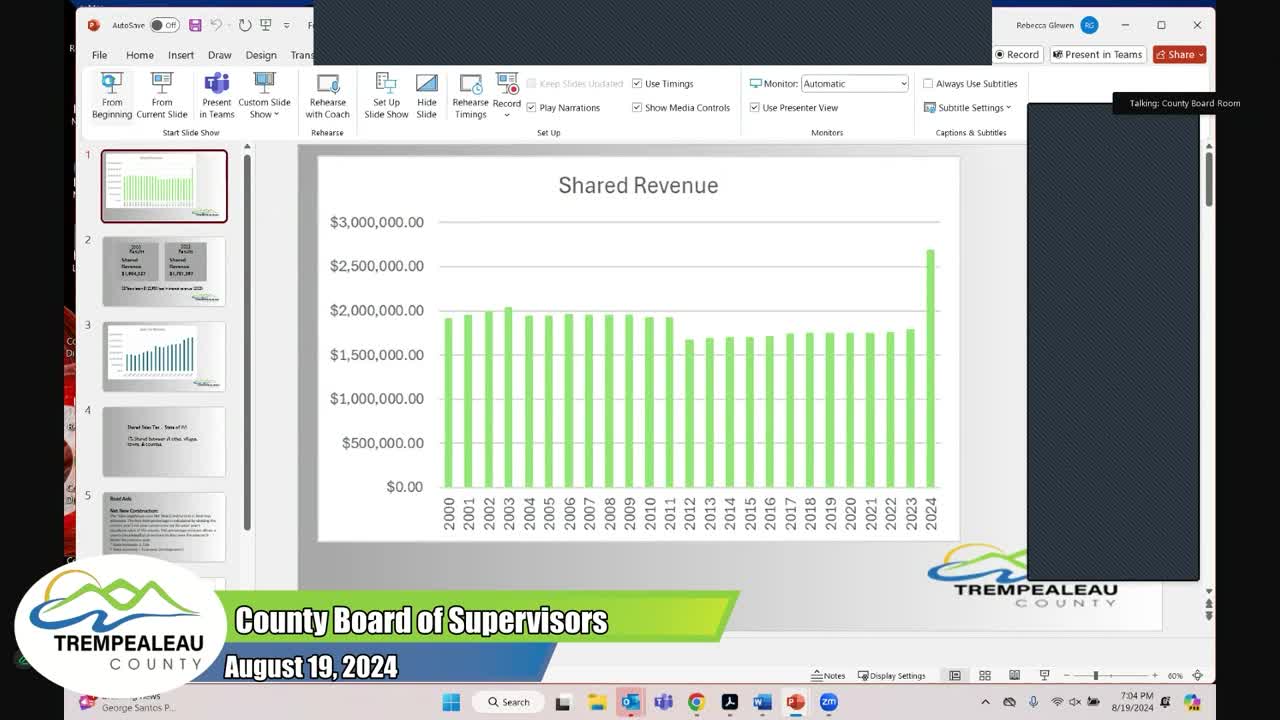Open the Insert ribbon tab
1280x720 pixels.
pos(181,55)
